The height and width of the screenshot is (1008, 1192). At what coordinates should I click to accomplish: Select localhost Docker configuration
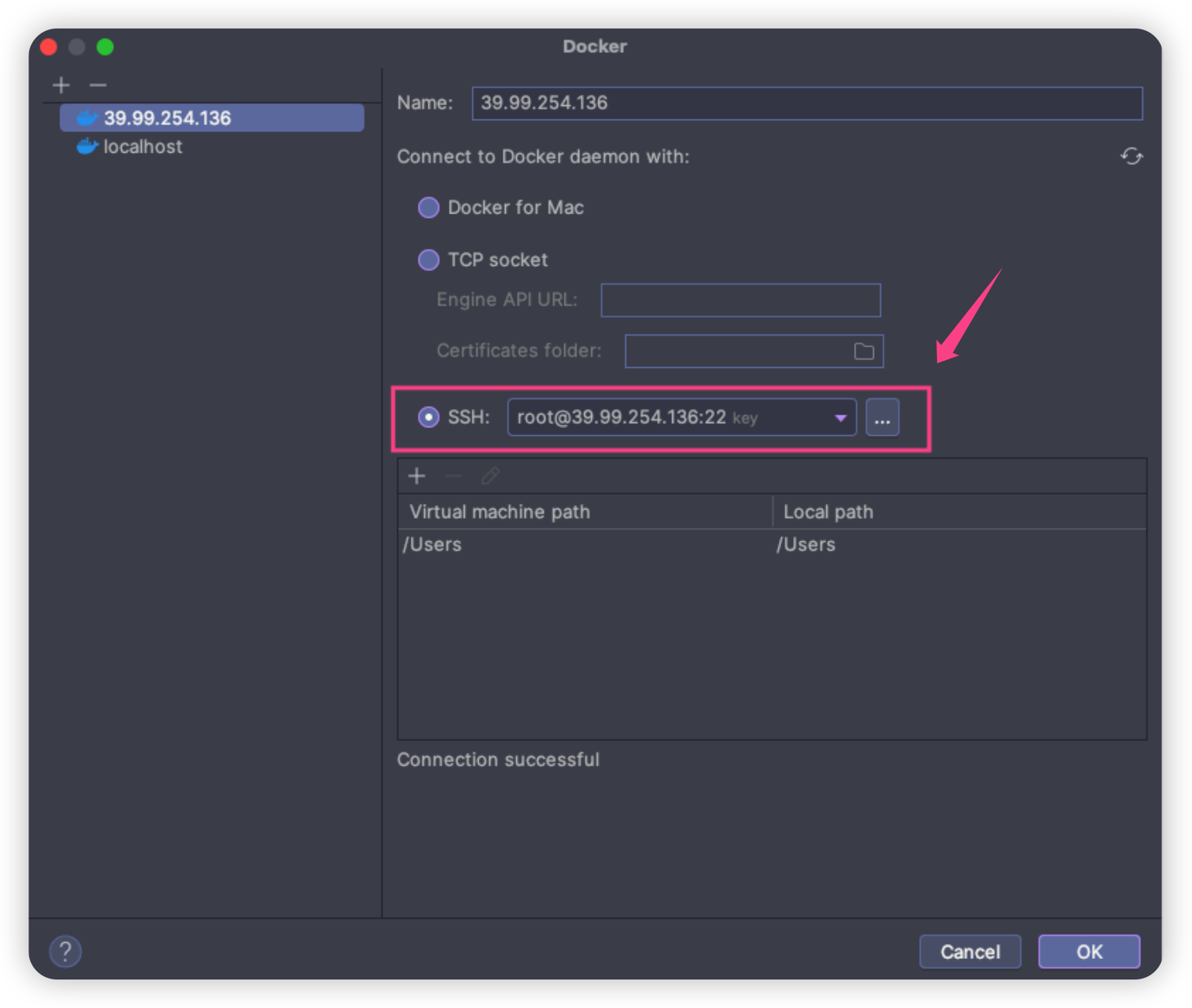tap(142, 147)
